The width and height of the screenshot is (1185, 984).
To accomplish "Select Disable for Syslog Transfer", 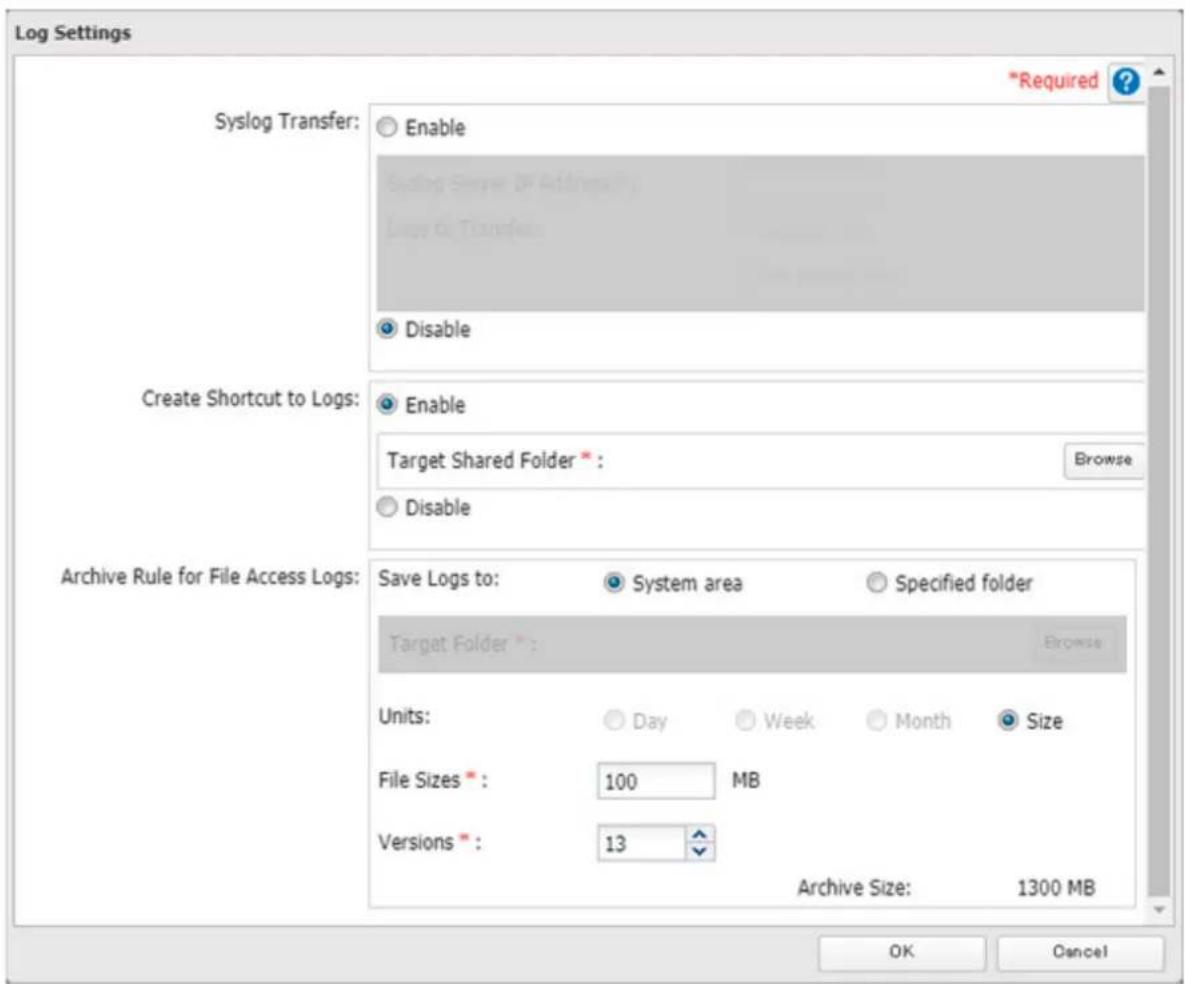I will click(387, 330).
